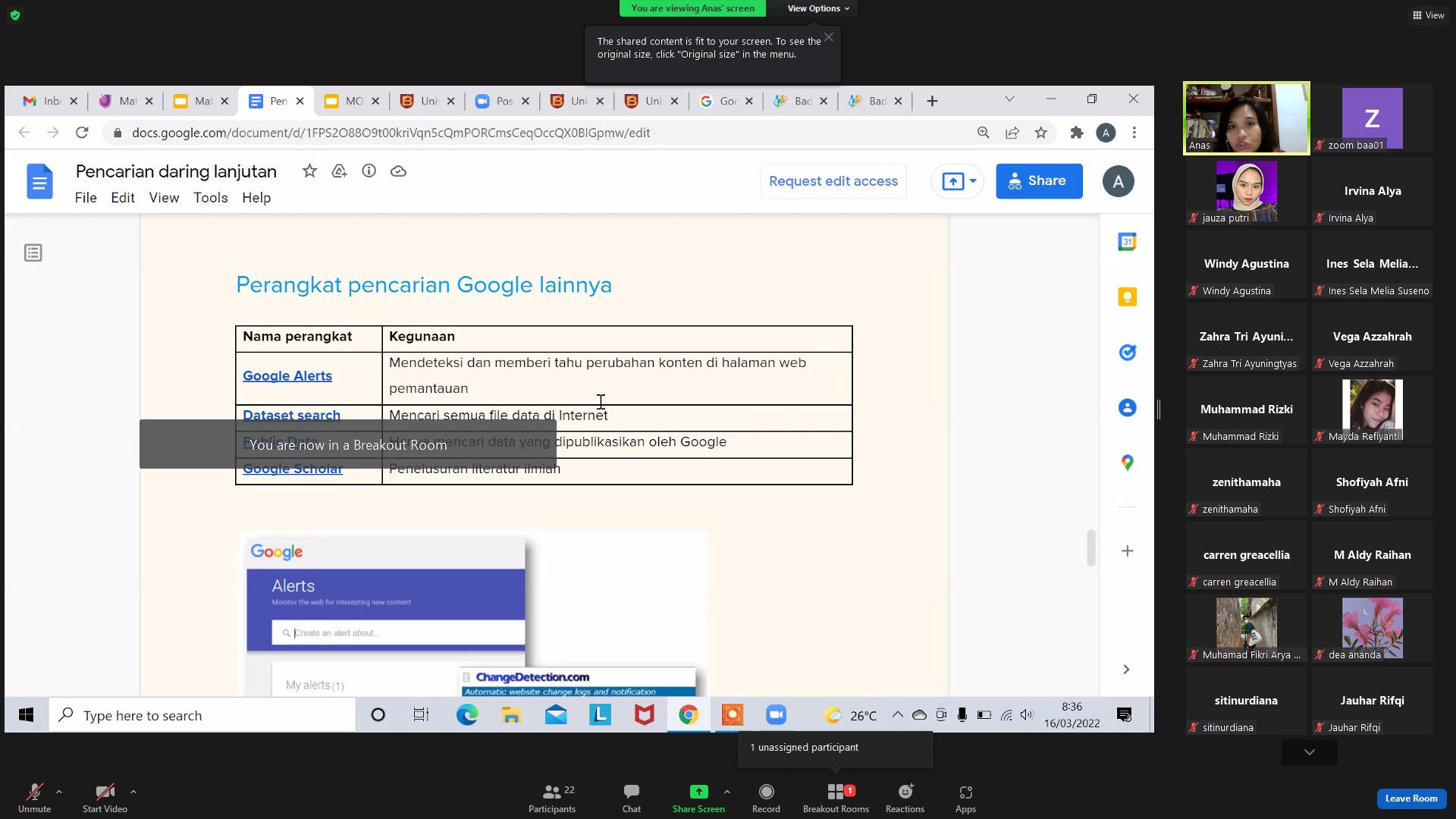Screen dimensions: 1456x819
Task: Change Zoom View layout at top right
Action: pos(1429,15)
